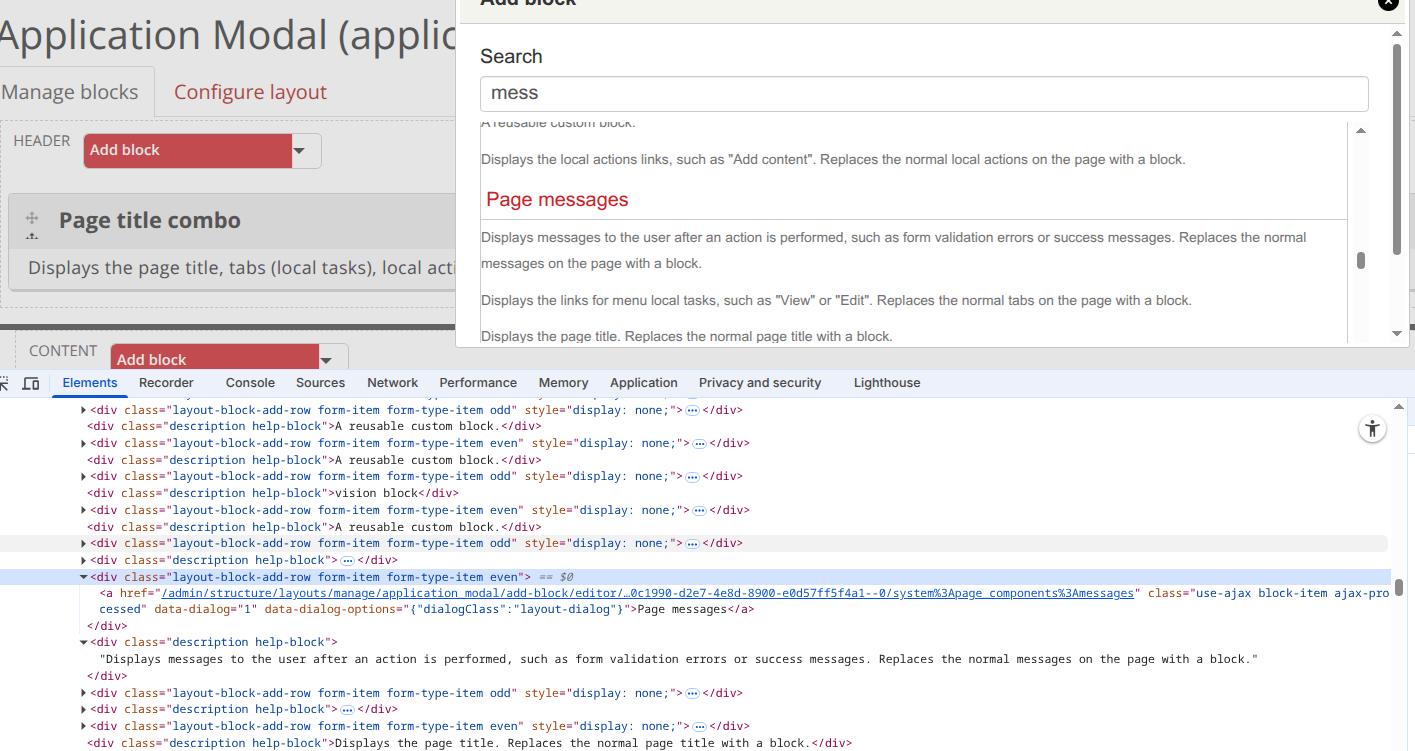Click the Page title combo heading
This screenshot has height=751, width=1415.
click(150, 220)
